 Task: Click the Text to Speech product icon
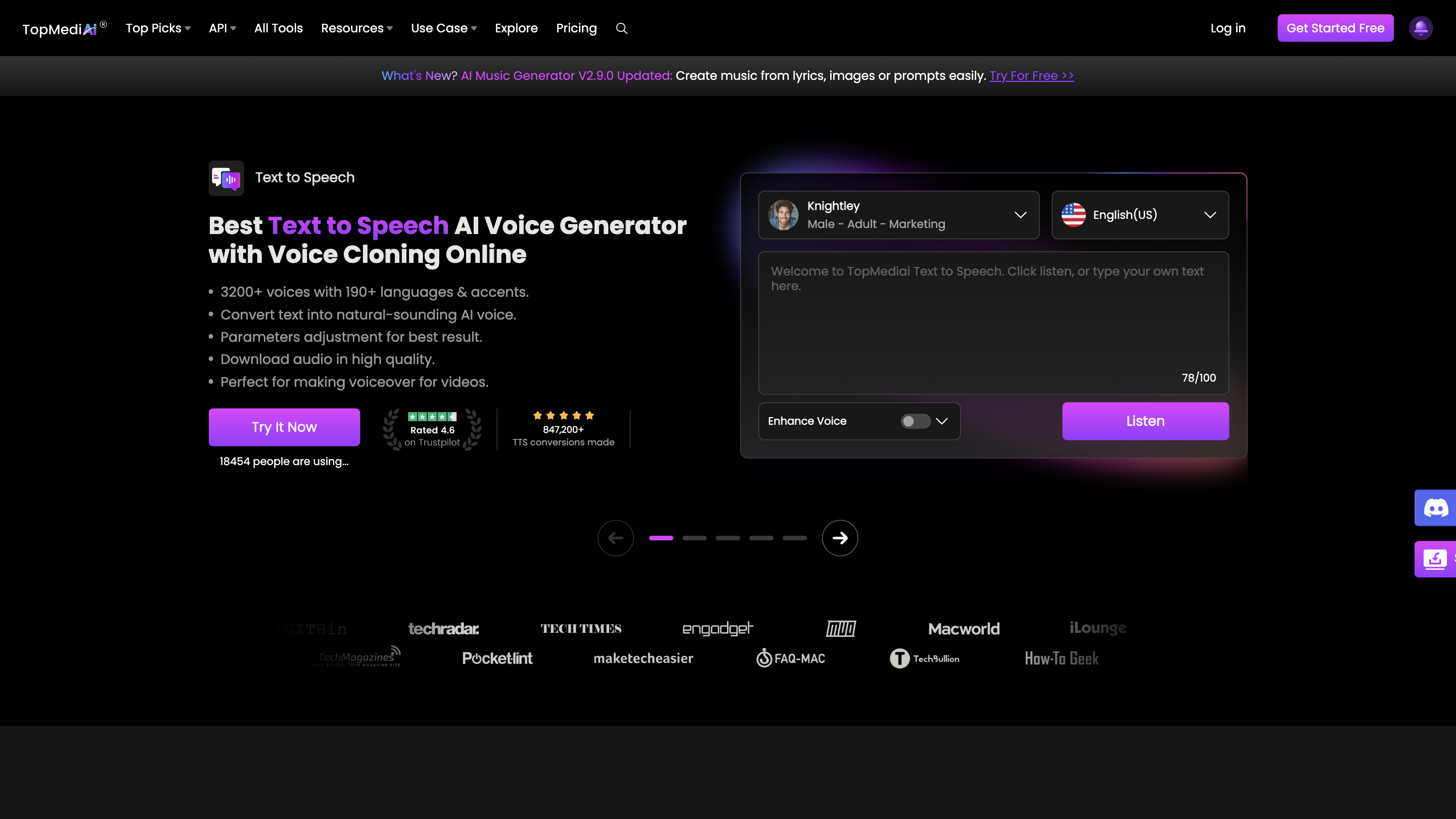[x=226, y=178]
